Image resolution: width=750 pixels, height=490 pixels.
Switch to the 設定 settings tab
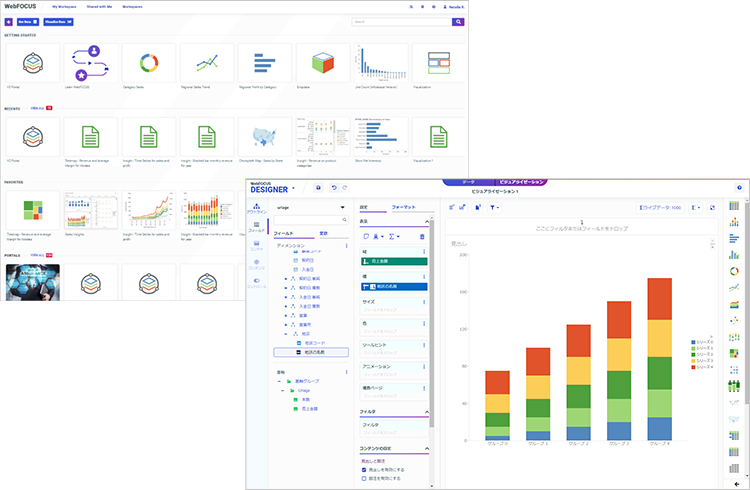[364, 207]
